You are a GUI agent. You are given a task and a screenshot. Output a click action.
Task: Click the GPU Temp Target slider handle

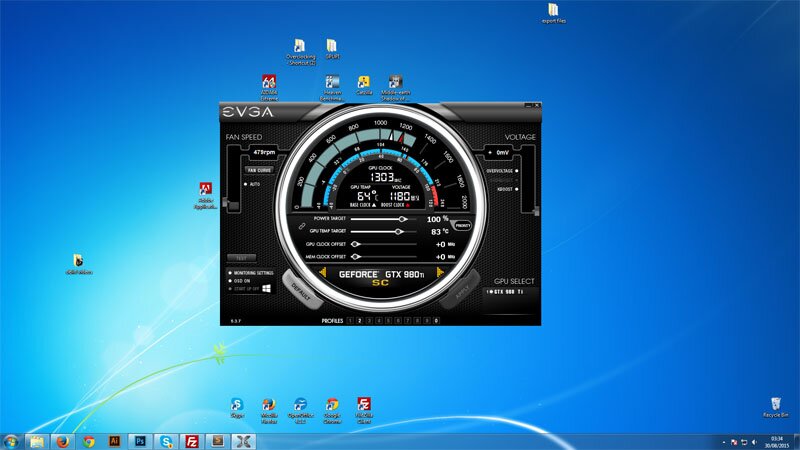click(x=399, y=232)
